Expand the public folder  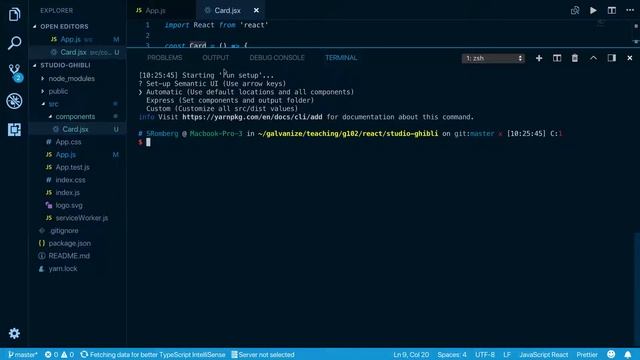[58, 91]
